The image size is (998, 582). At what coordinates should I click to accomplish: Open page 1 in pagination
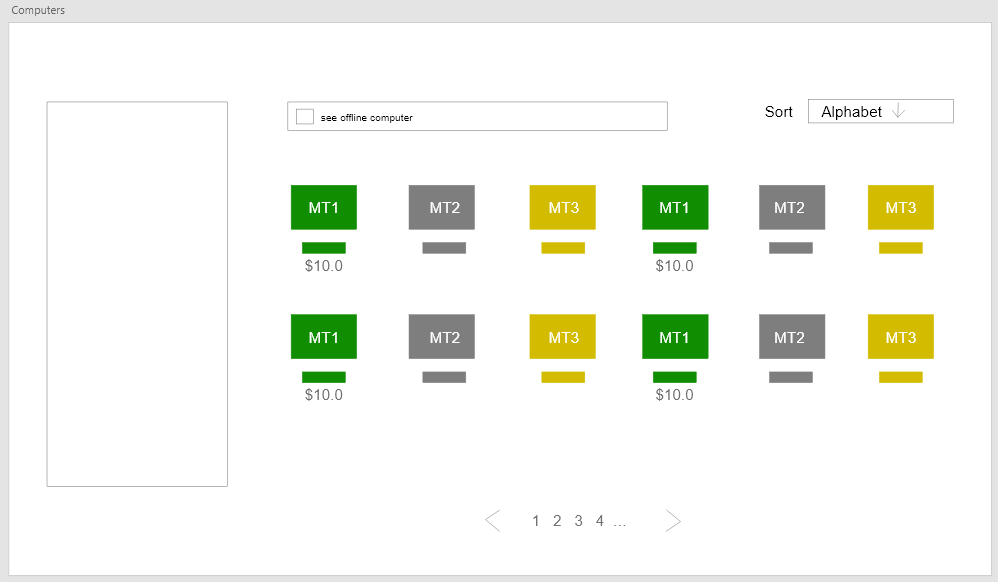pyautogui.click(x=536, y=521)
